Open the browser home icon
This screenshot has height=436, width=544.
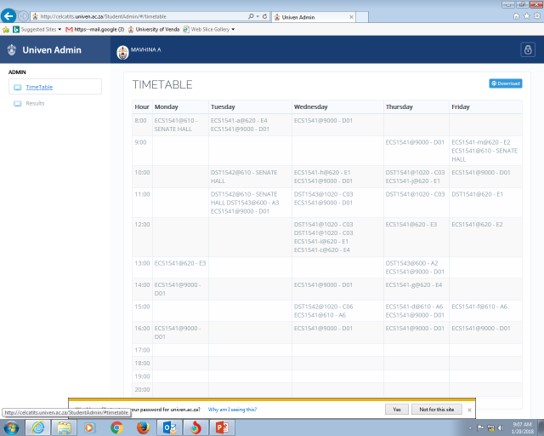click(516, 16)
